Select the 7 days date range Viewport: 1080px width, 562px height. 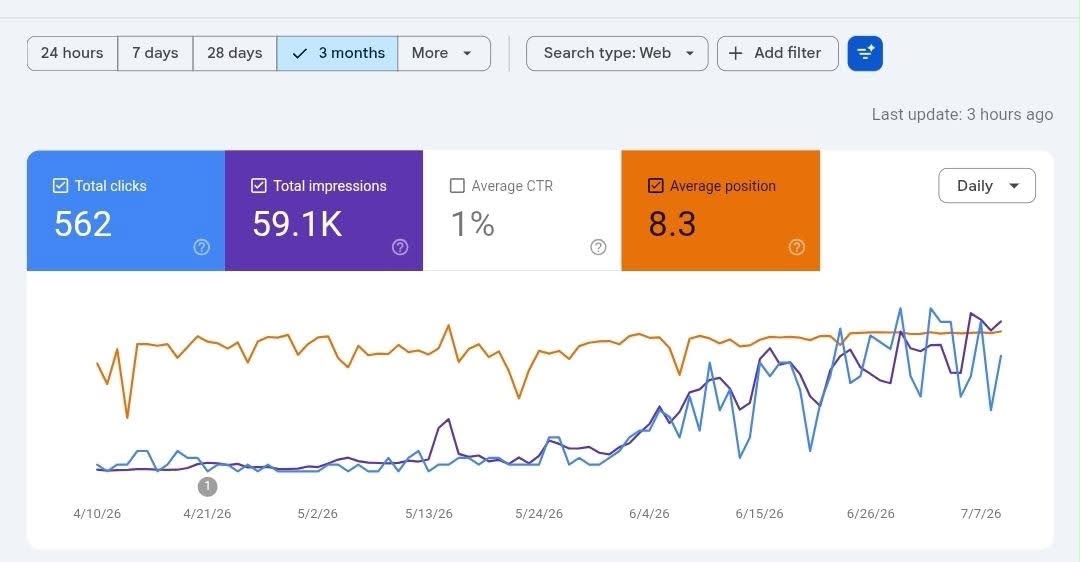[x=155, y=53]
